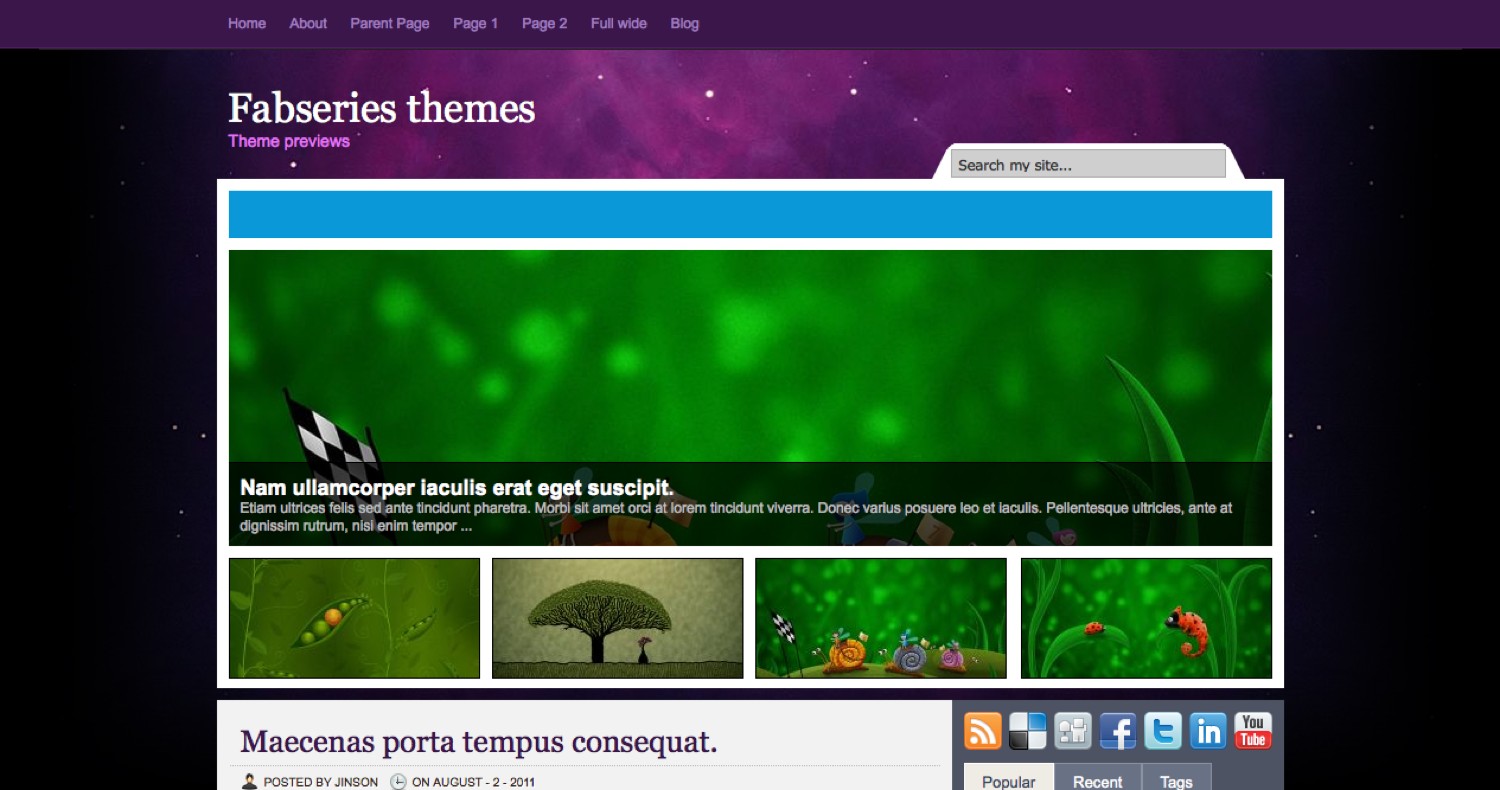Viewport: 1500px width, 790px height.
Task: Select the racing snails thumbnail
Action: (x=880, y=618)
